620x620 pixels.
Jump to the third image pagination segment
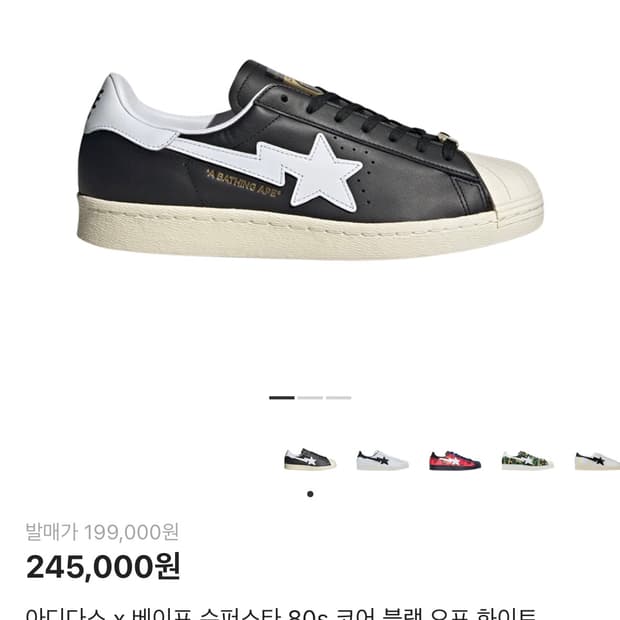pos(339,398)
